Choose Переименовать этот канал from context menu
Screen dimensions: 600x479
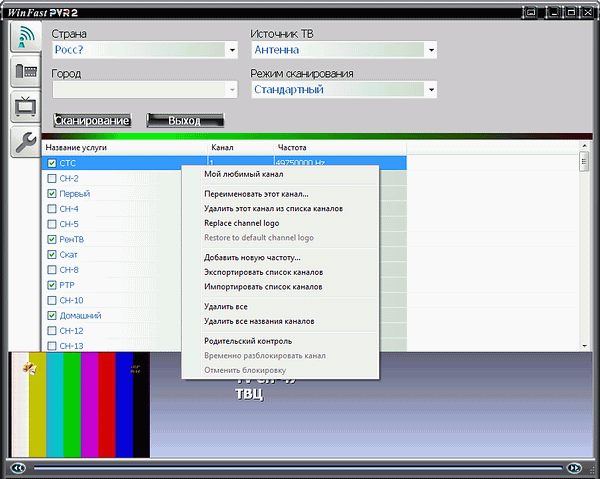[256, 194]
